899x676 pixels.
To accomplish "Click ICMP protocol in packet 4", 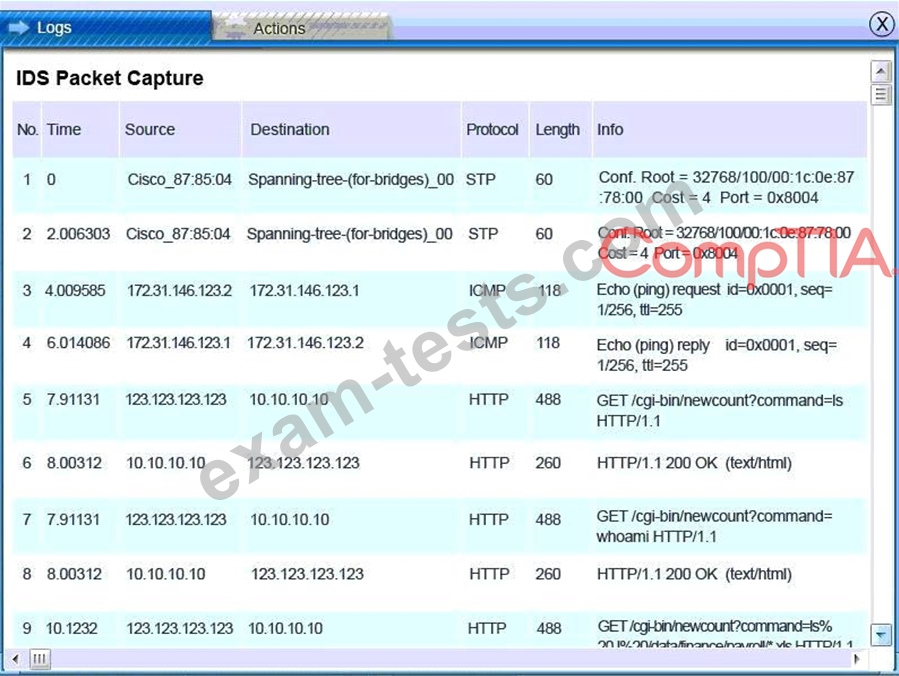I will click(489, 343).
